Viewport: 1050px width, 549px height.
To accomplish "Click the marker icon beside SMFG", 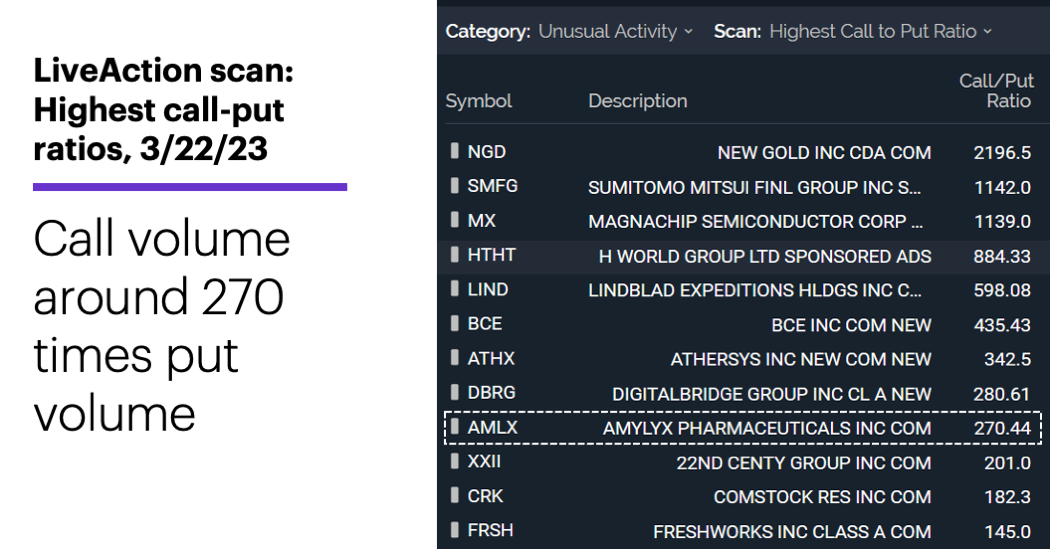I will pos(455,185).
